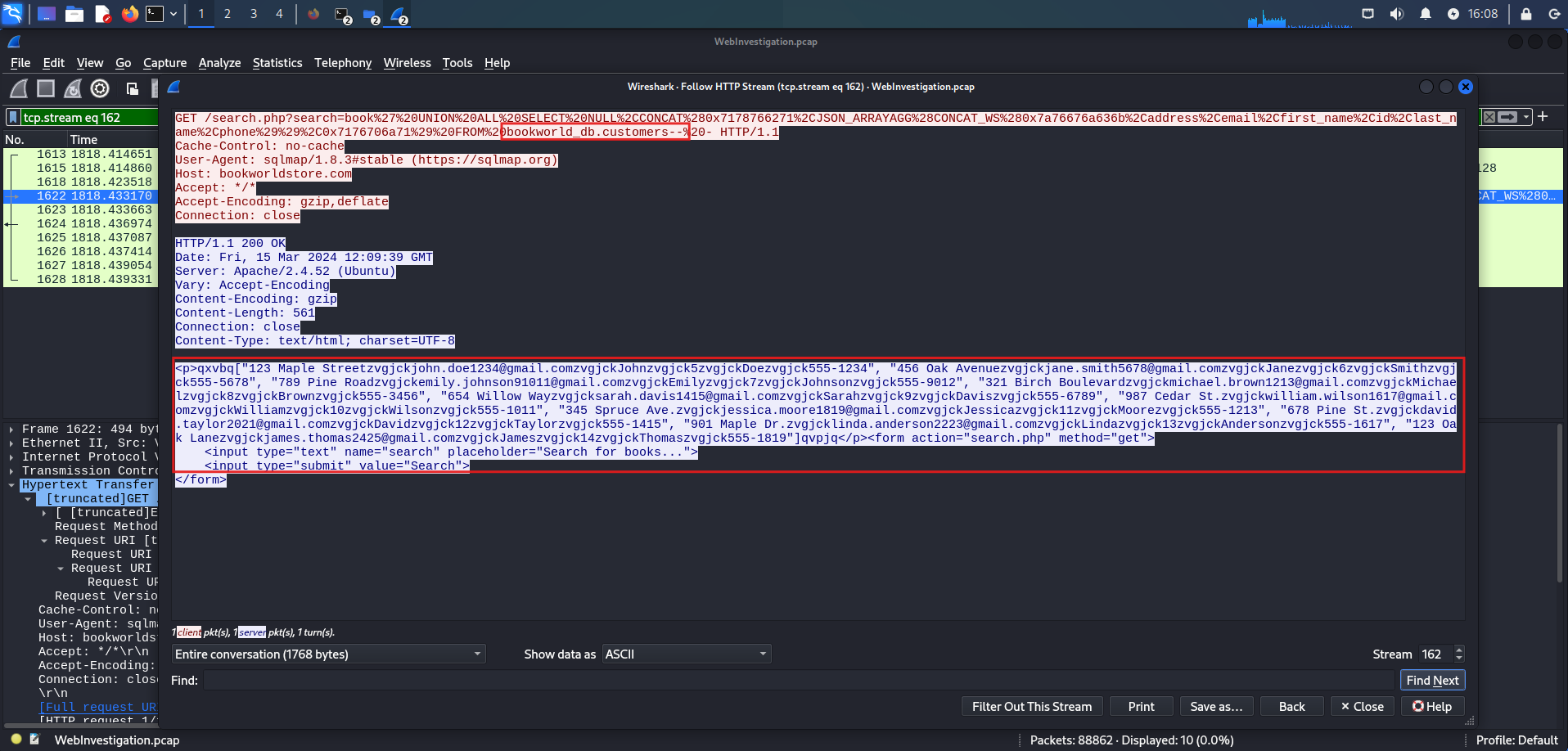The width and height of the screenshot is (1568, 751).
Task: Open the Show data as ASCII dropdown
Action: [687, 654]
